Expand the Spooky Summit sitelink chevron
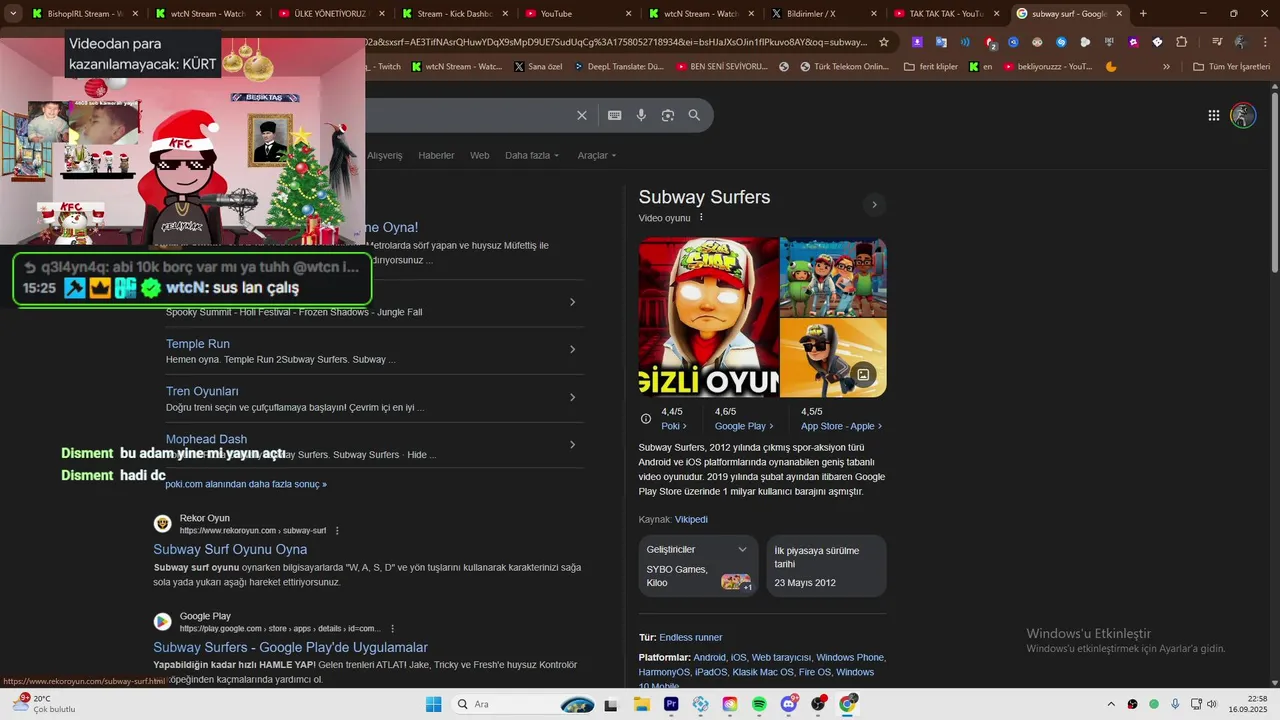1280x720 pixels. [x=573, y=302]
